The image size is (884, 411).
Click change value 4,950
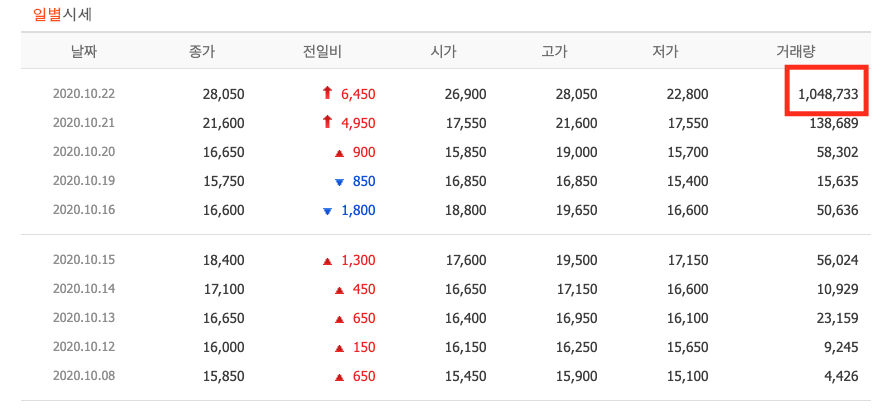coord(359,123)
